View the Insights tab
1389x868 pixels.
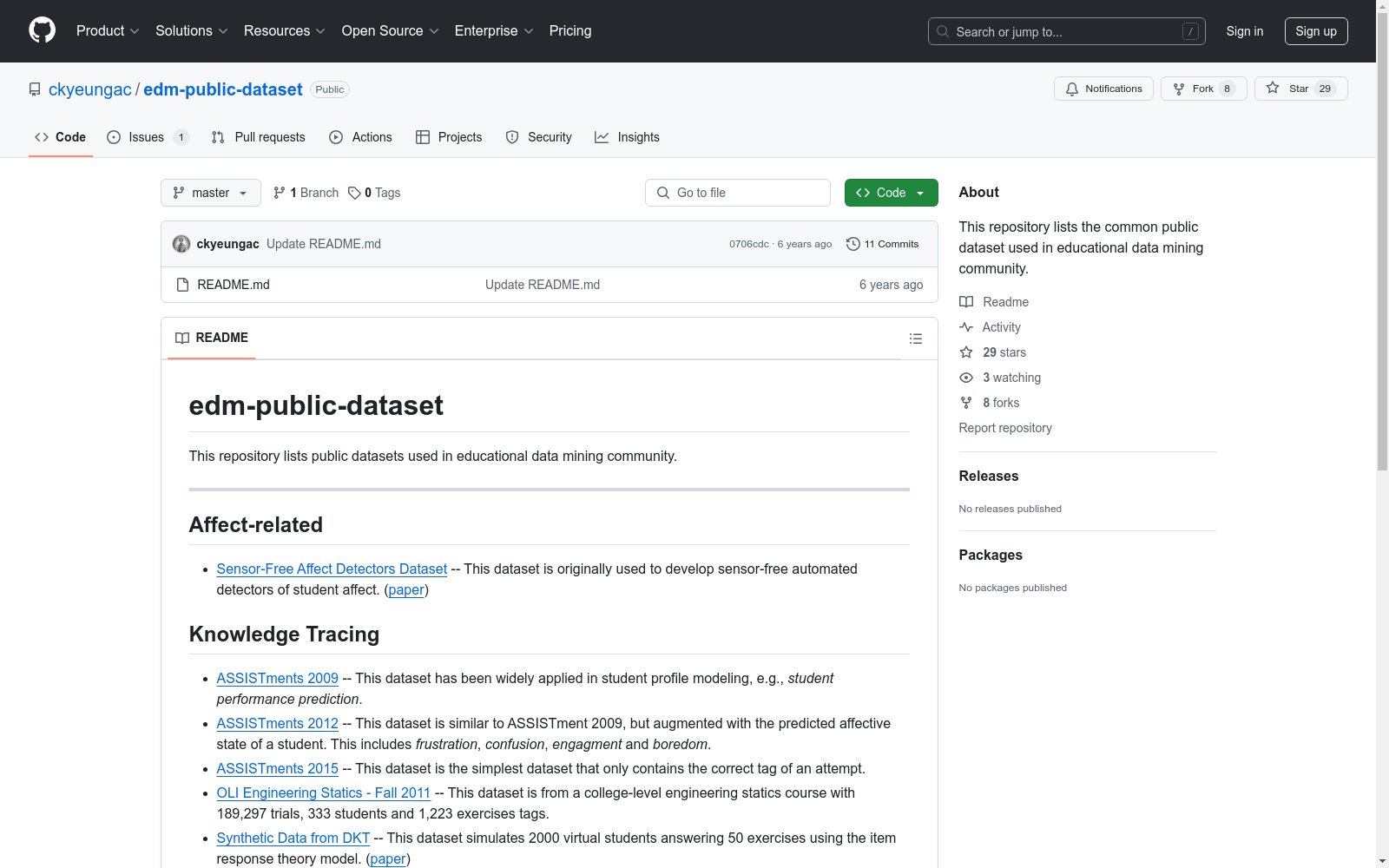627,137
